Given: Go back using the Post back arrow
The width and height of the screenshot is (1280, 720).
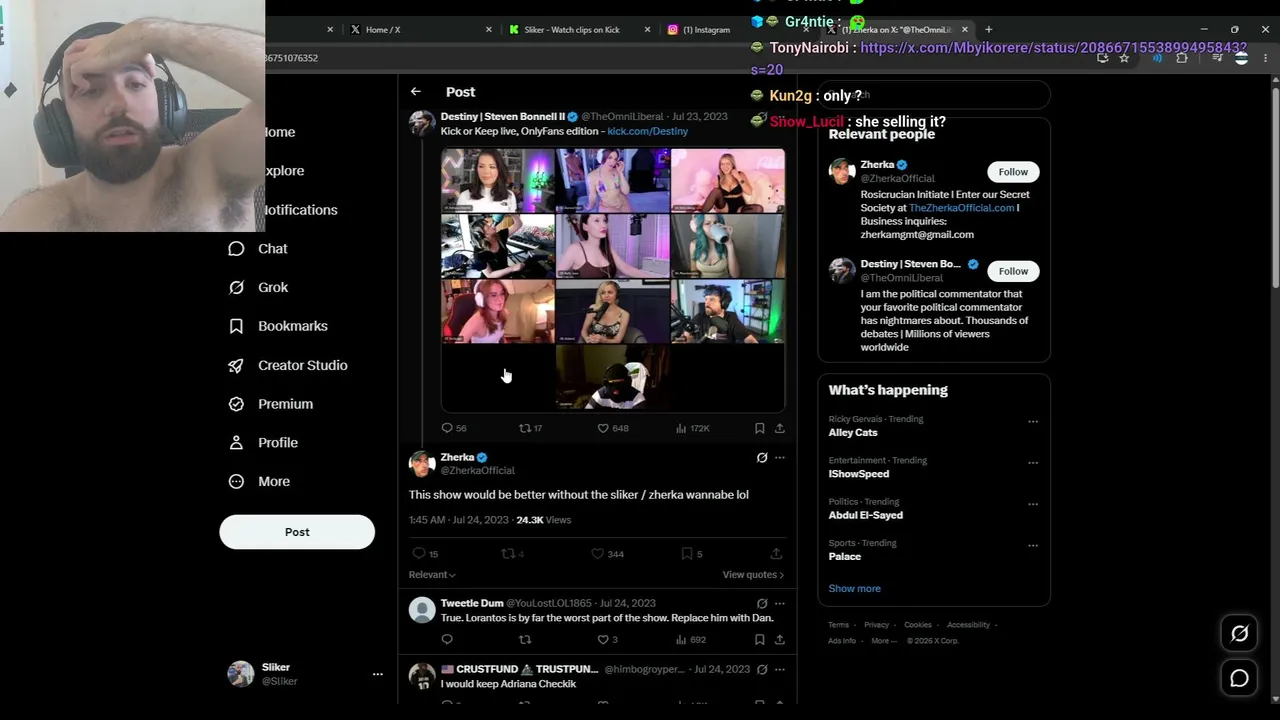Looking at the screenshot, I should pyautogui.click(x=415, y=92).
